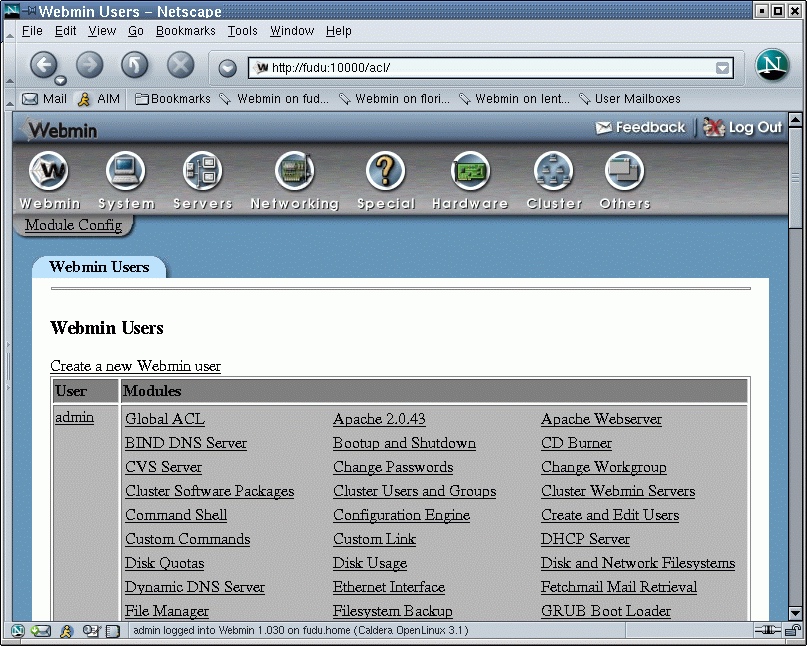This screenshot has width=807, height=646.
Task: Click the sidebar grippy on the left edge
Action: (8, 366)
